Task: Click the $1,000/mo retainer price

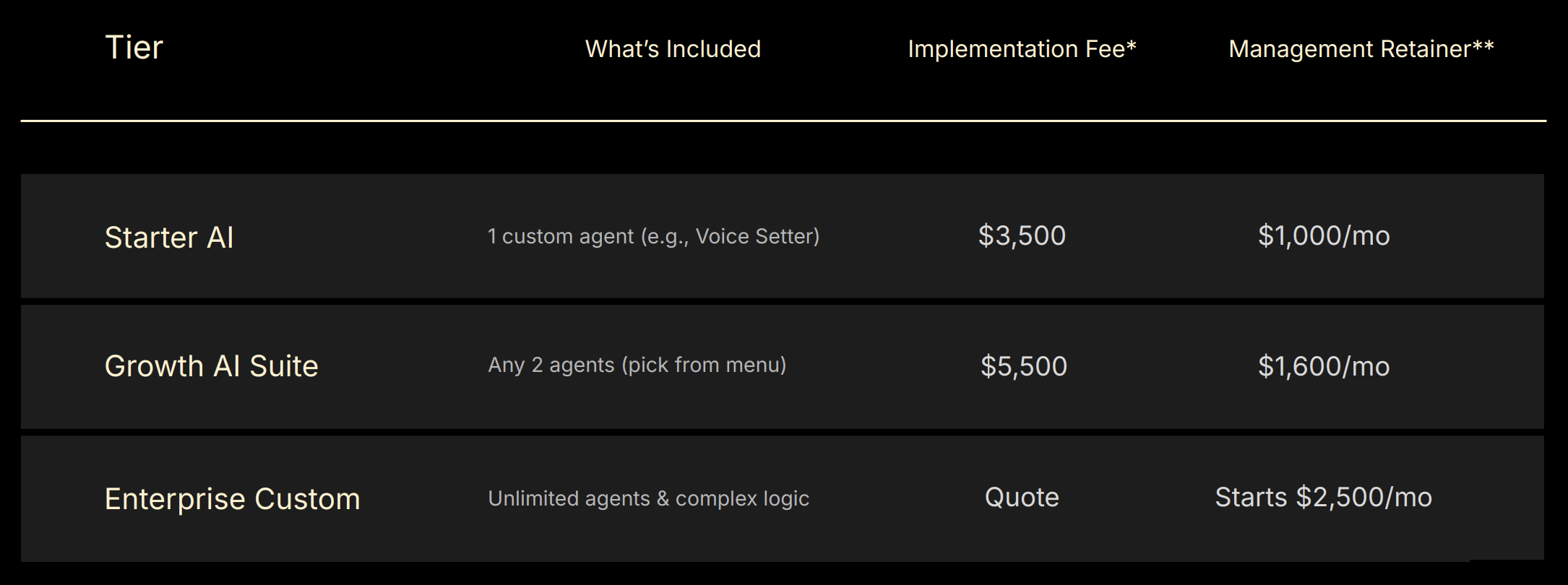Action: (x=1324, y=236)
